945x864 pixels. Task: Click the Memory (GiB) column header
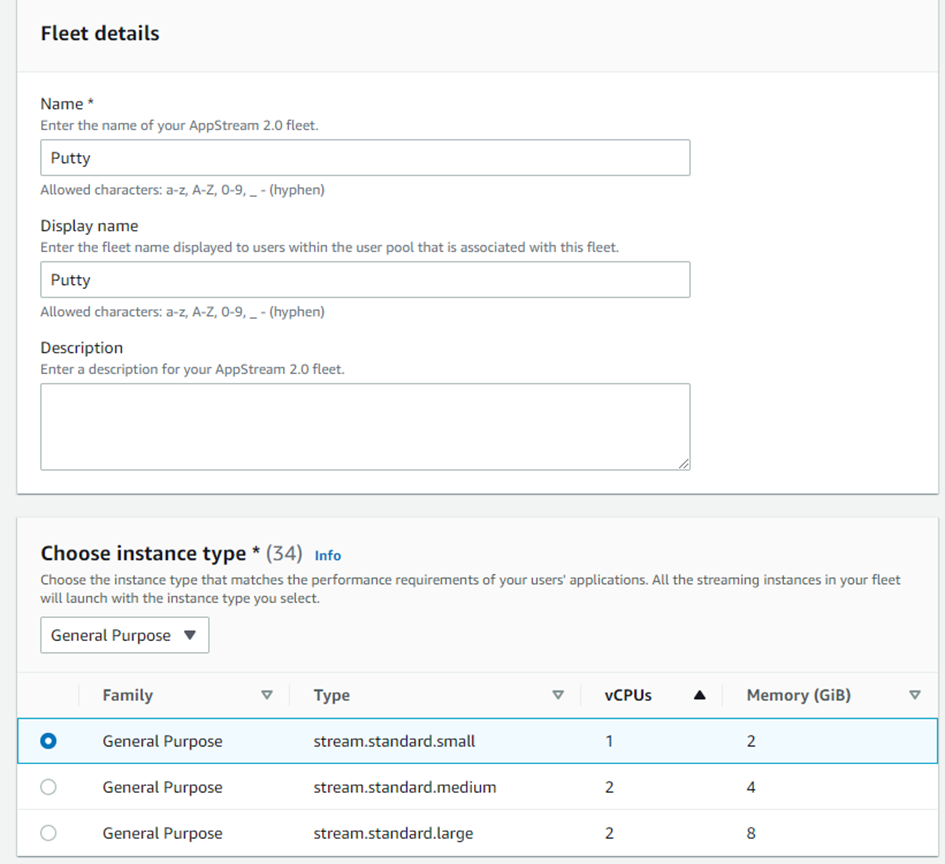[x=798, y=695]
